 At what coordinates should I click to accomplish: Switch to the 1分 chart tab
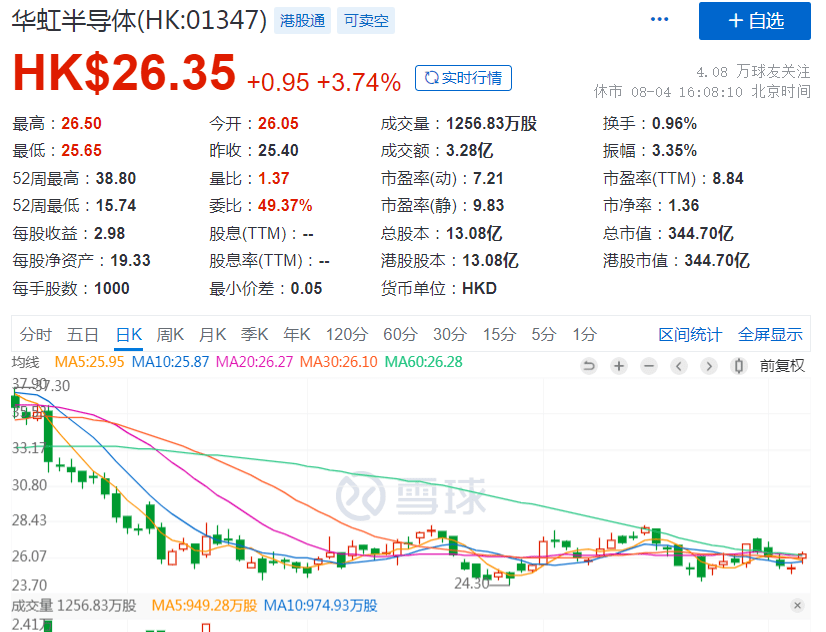(x=585, y=334)
